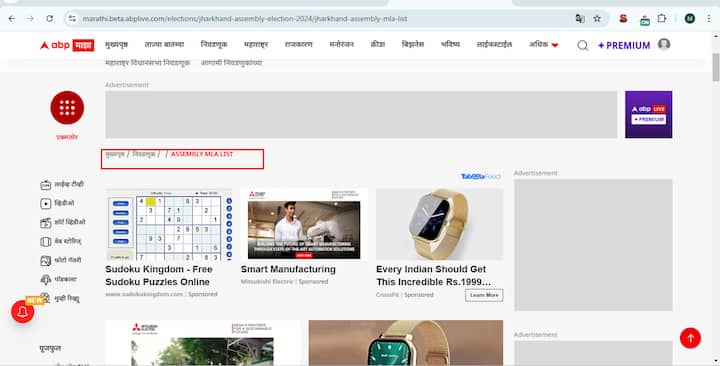Bookmark this page with the star icon
Image resolution: width=720 pixels, height=366 pixels.
coord(597,19)
